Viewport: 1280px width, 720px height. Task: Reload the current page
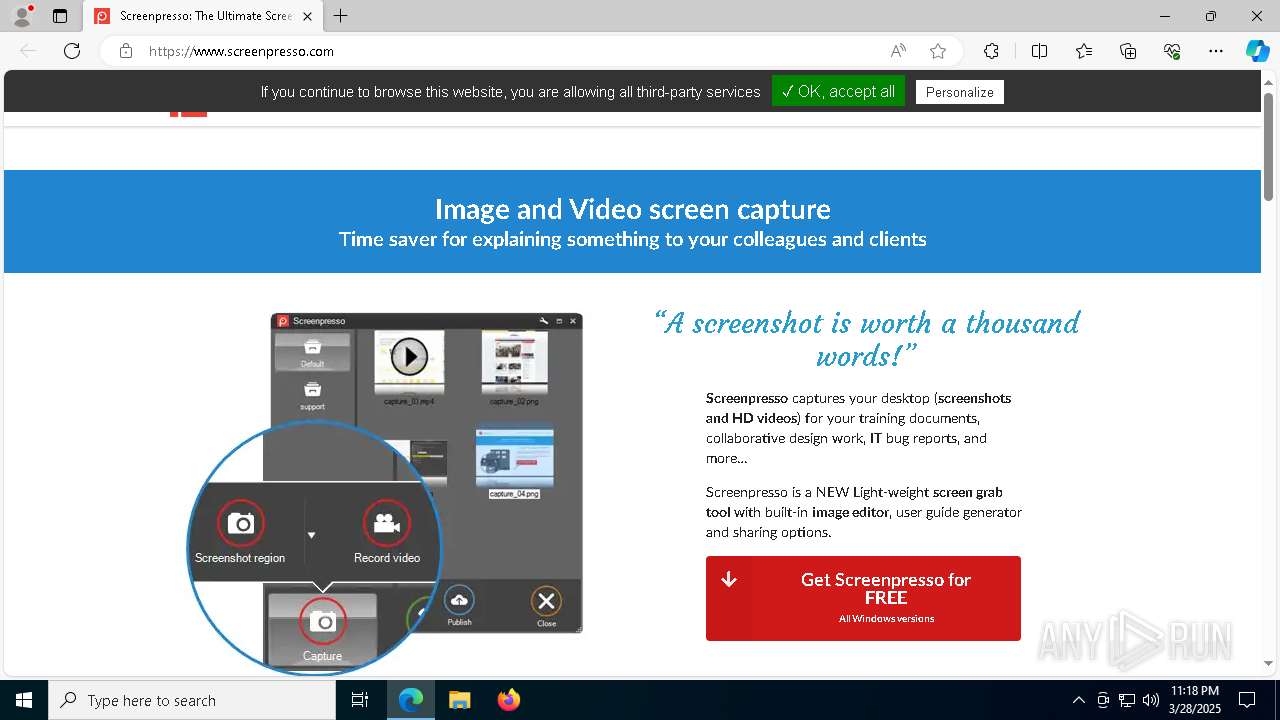click(72, 51)
